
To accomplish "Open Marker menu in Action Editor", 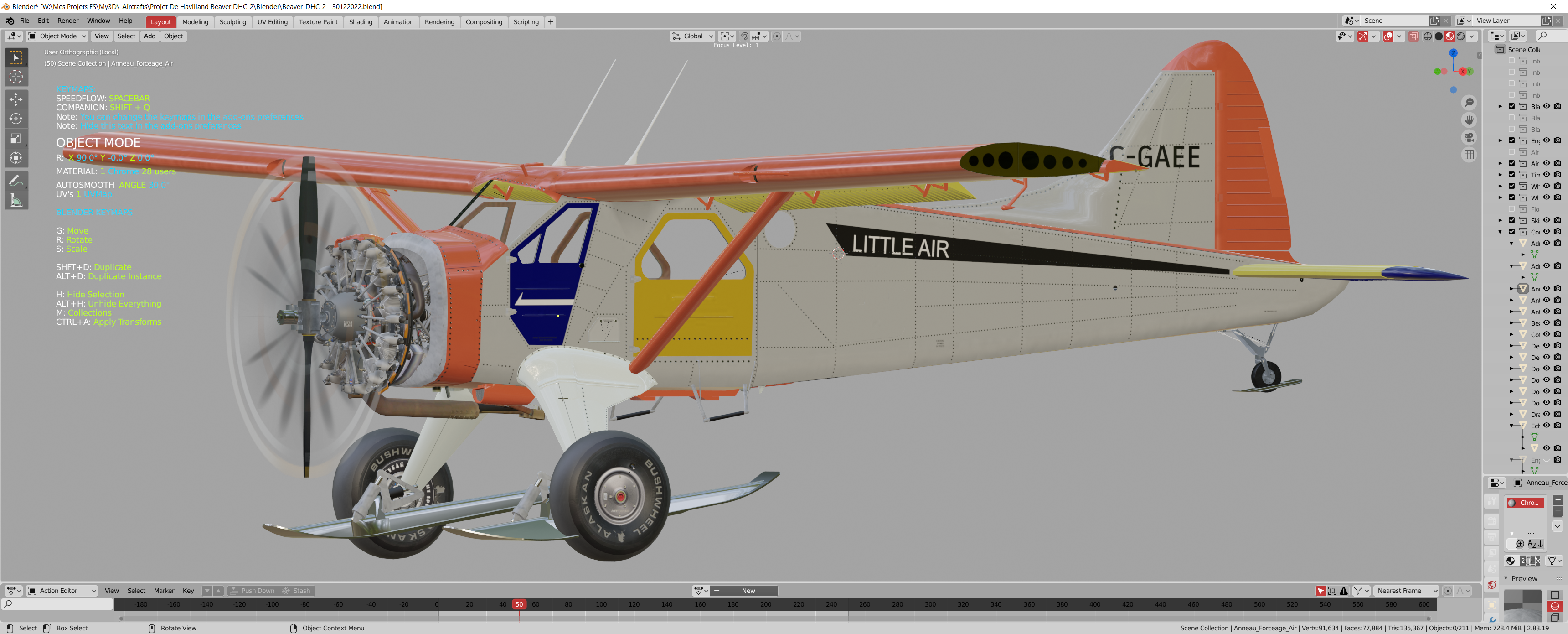I will click(164, 591).
